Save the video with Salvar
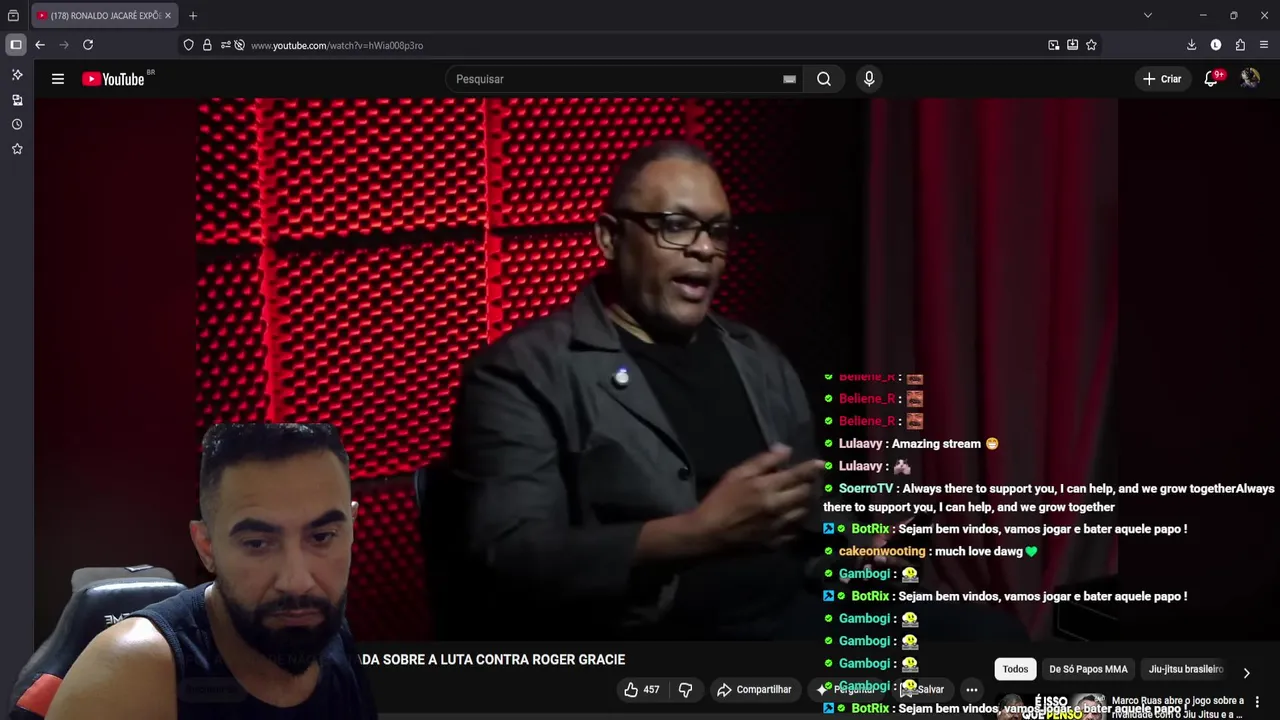The image size is (1280, 720). click(925, 690)
